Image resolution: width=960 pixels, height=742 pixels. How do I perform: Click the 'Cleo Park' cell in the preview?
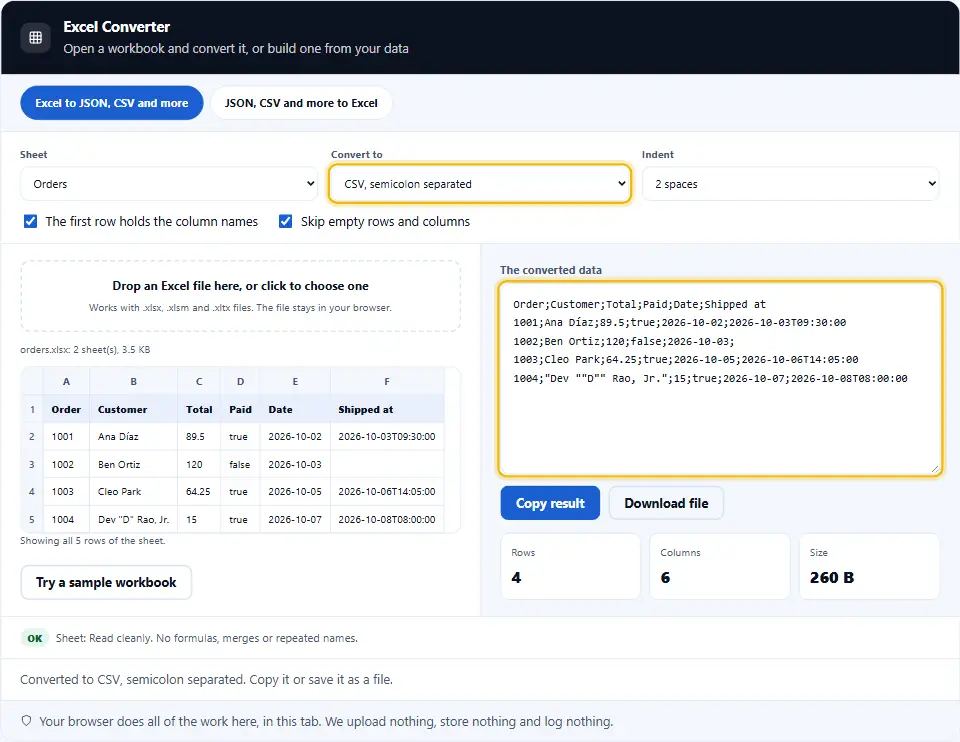click(133, 492)
